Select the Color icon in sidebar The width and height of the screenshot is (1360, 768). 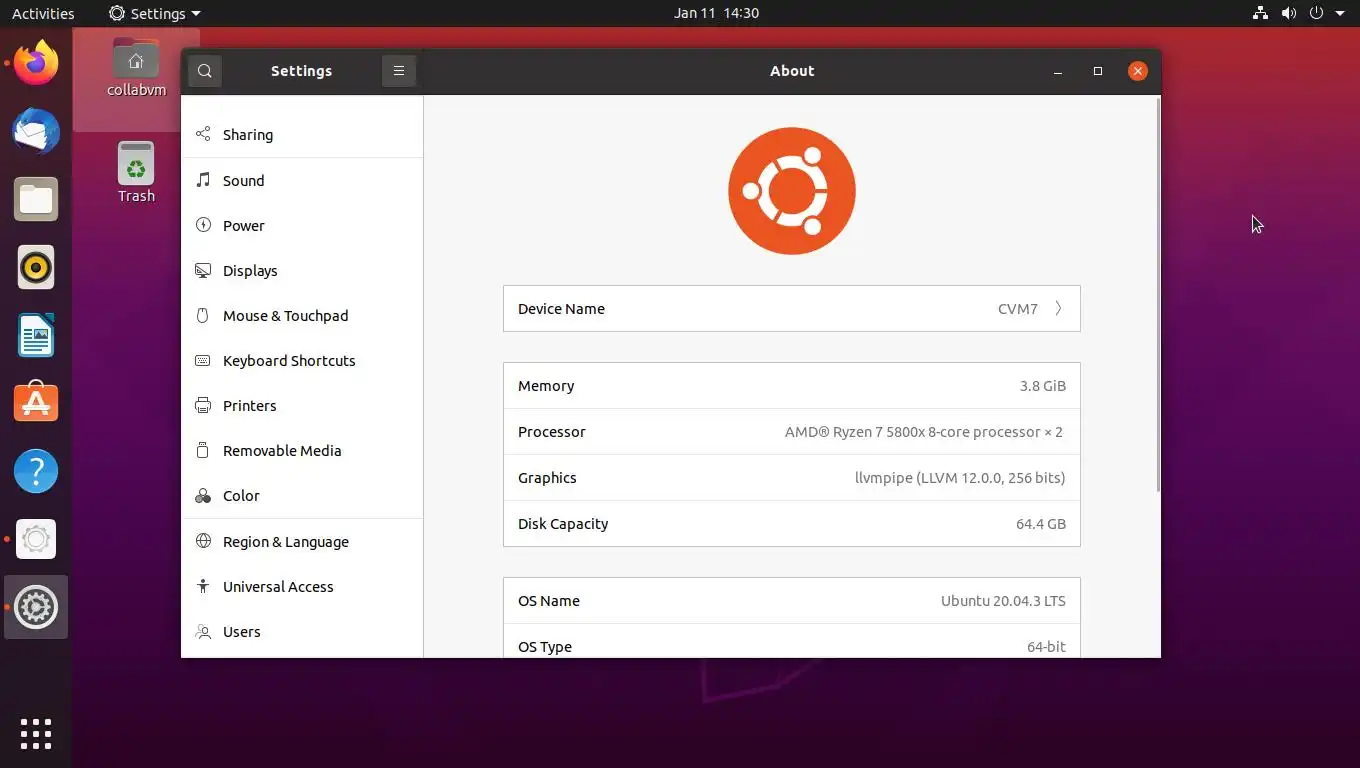(x=203, y=496)
